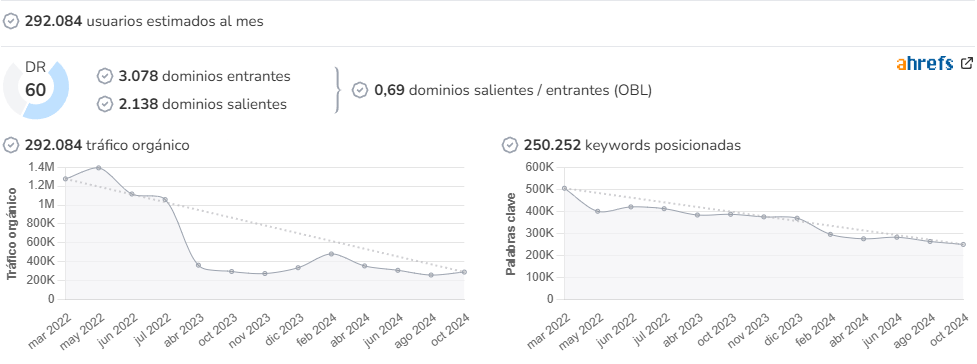This screenshot has width=977, height=364.
Task: Select '3.078 dominios entrantes' text
Action: coord(204,76)
